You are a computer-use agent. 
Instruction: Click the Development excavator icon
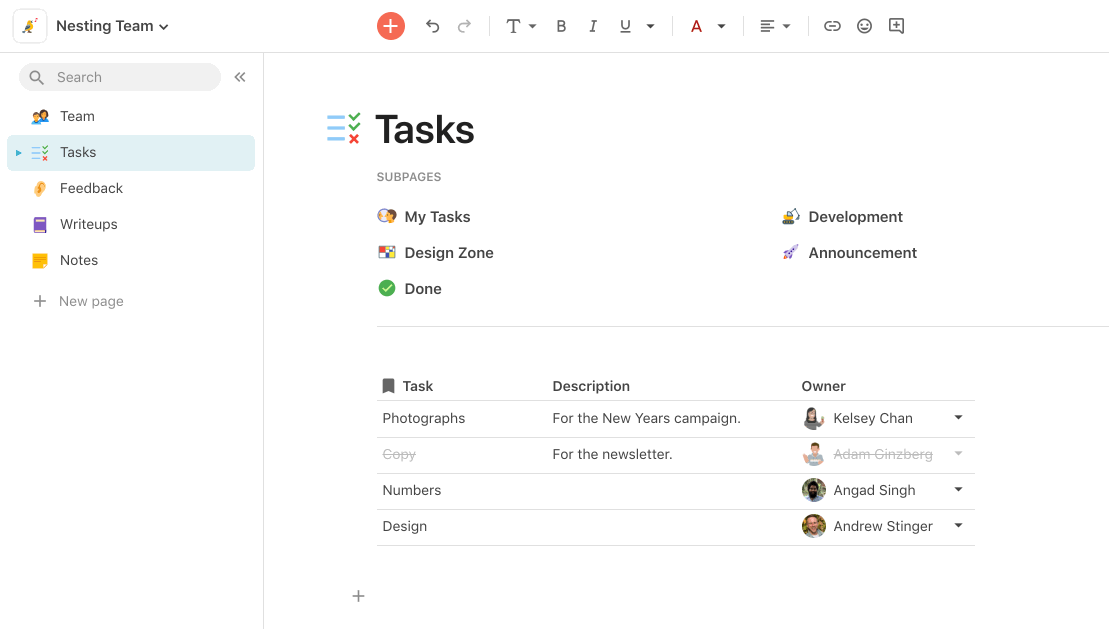(x=791, y=217)
